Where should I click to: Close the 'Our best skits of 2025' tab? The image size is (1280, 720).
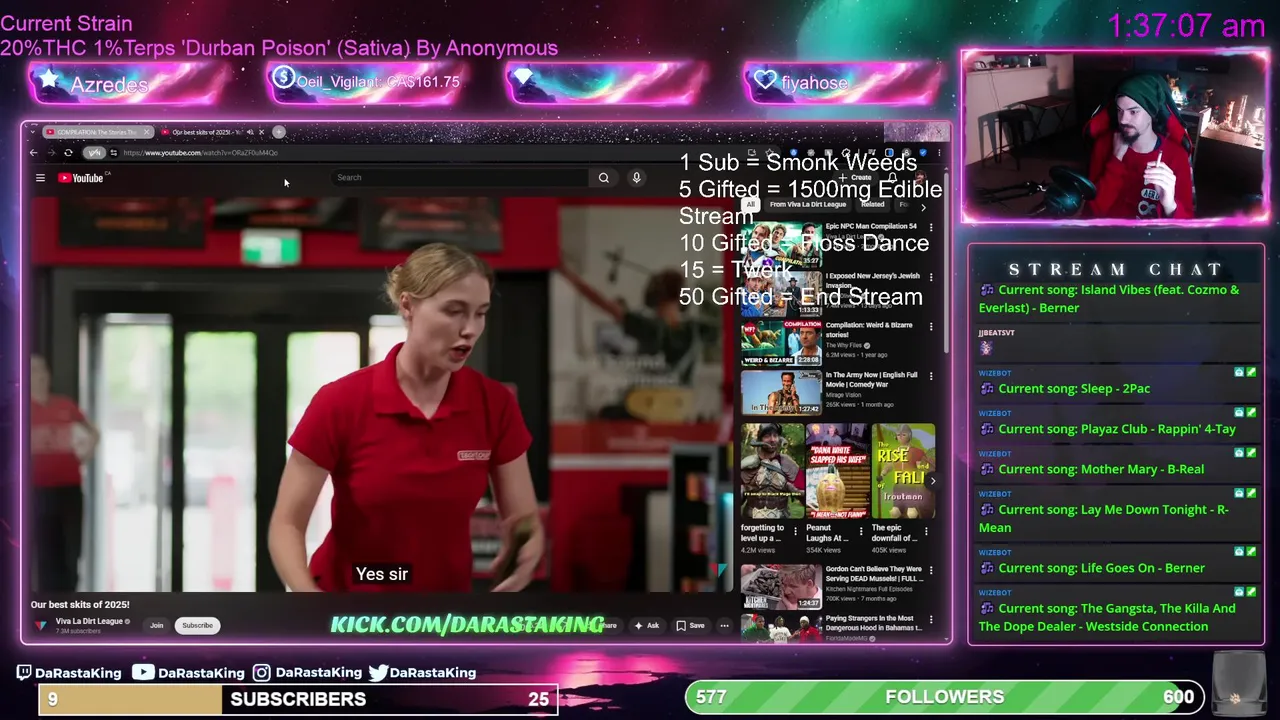pyautogui.click(x=262, y=132)
